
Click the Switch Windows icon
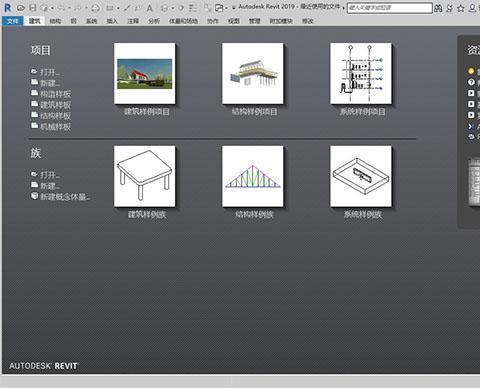pyautogui.click(x=219, y=8)
